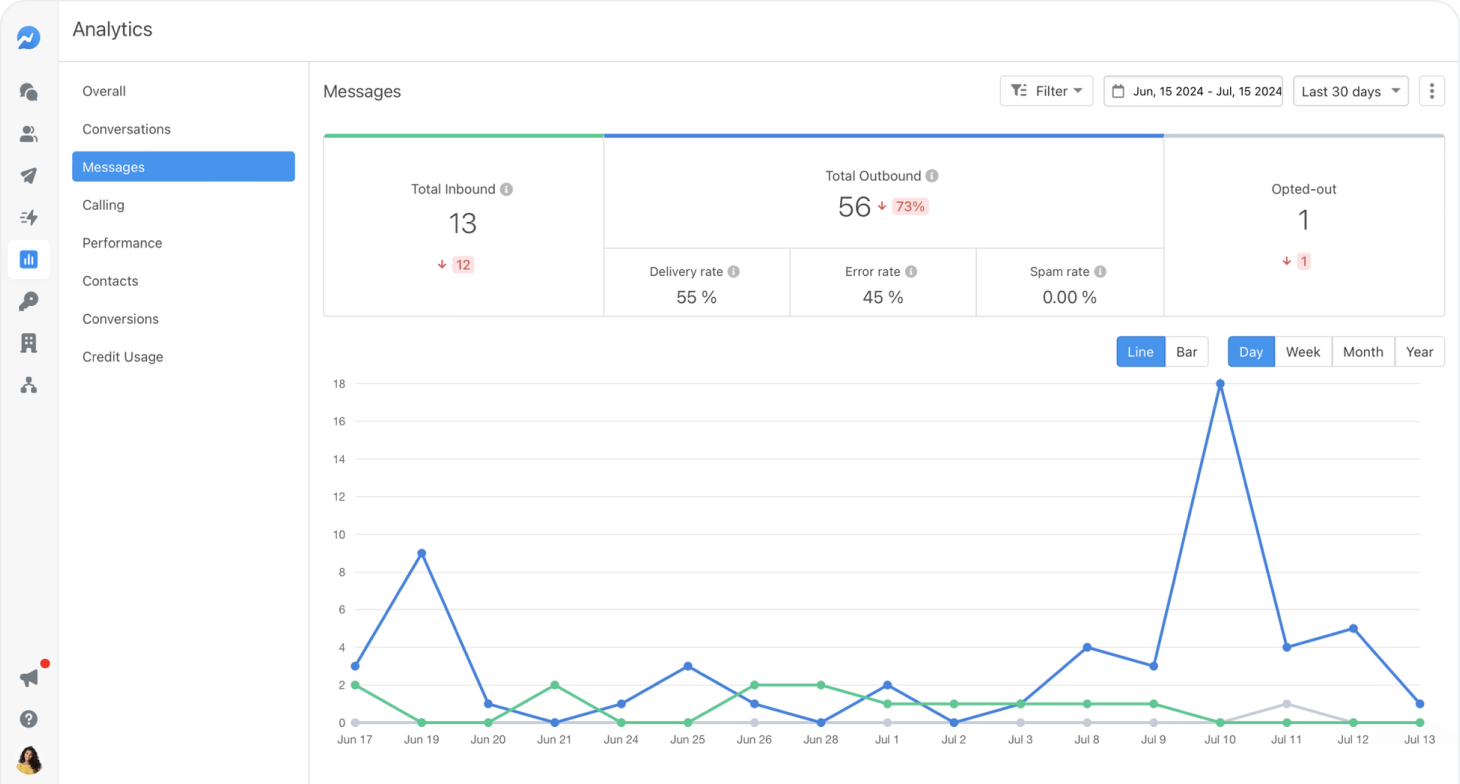Click the gray Jul 11 data point
This screenshot has height=784, width=1460.
tap(1287, 704)
